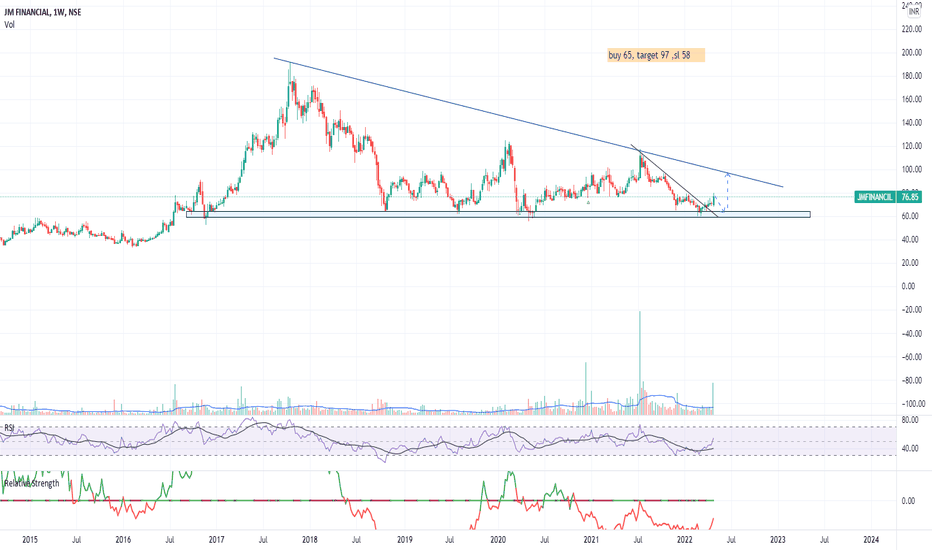Click the 100.00 price axis label
Screen dimensions: 932x550
point(912,169)
